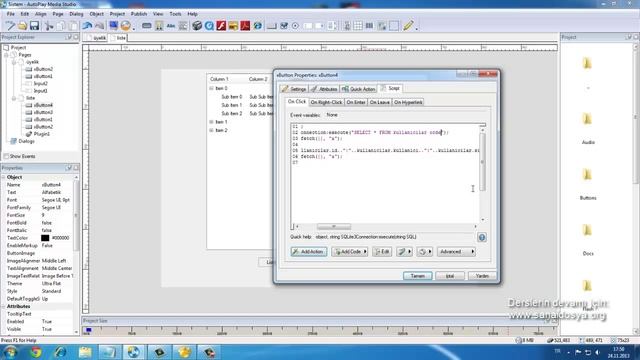This screenshot has width=640, height=360.
Task: Open the Dialog menu
Action: tap(76, 14)
